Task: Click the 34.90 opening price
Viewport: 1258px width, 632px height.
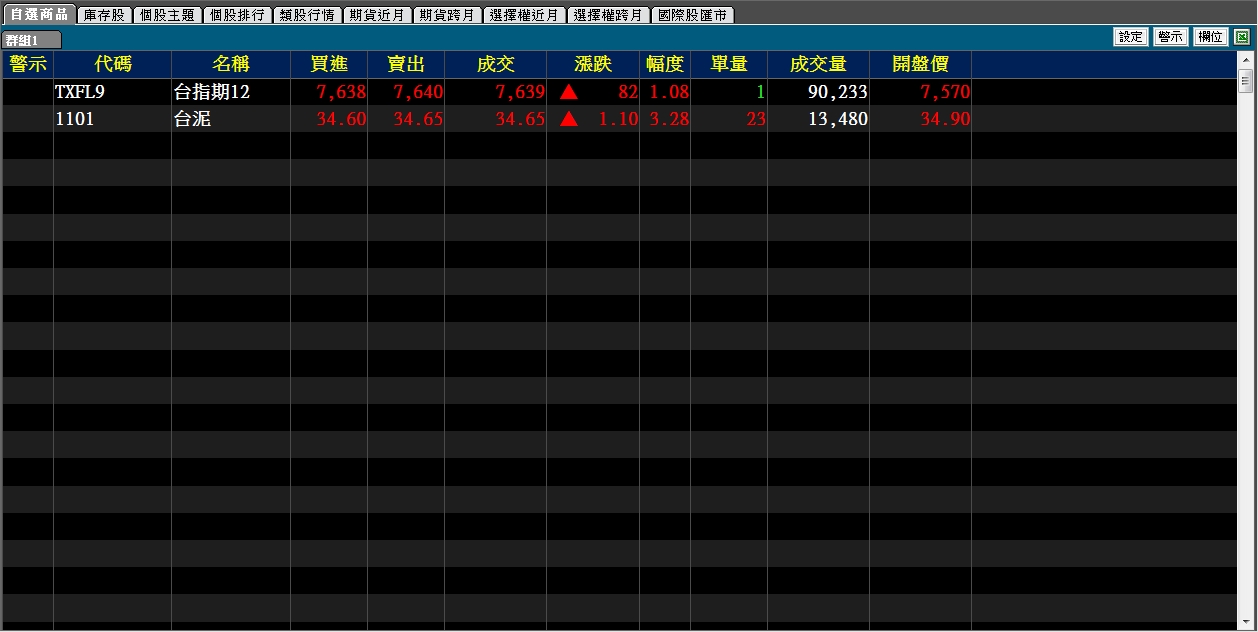Action: 945,119
